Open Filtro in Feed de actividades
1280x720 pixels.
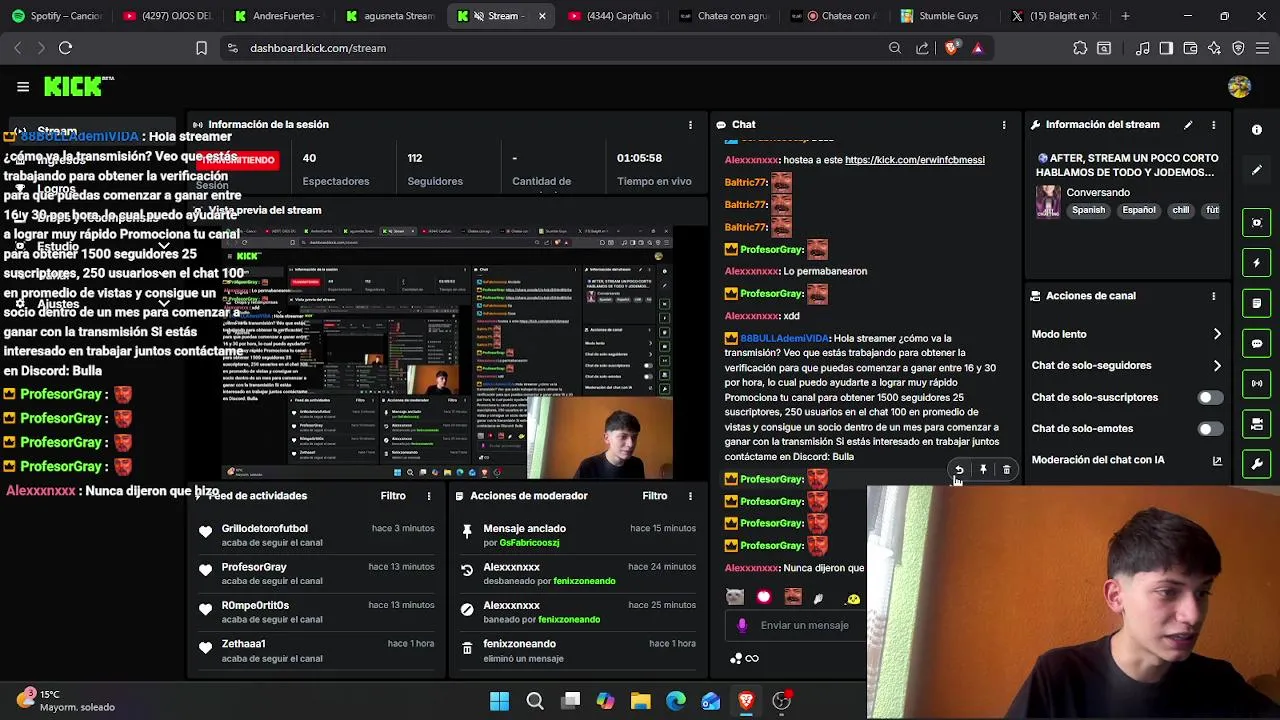(393, 496)
